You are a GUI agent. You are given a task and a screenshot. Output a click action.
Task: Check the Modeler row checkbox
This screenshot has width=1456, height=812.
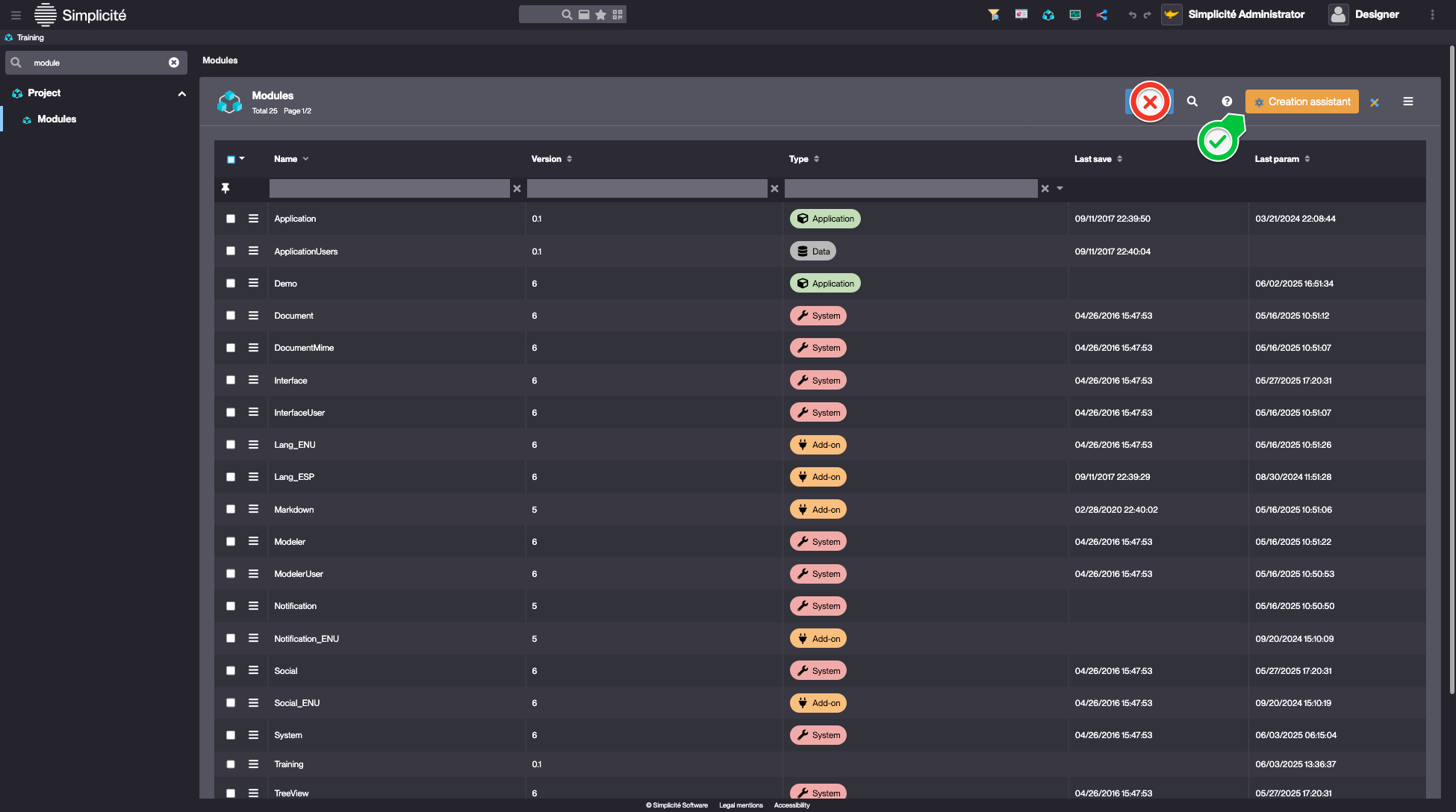[x=231, y=541]
